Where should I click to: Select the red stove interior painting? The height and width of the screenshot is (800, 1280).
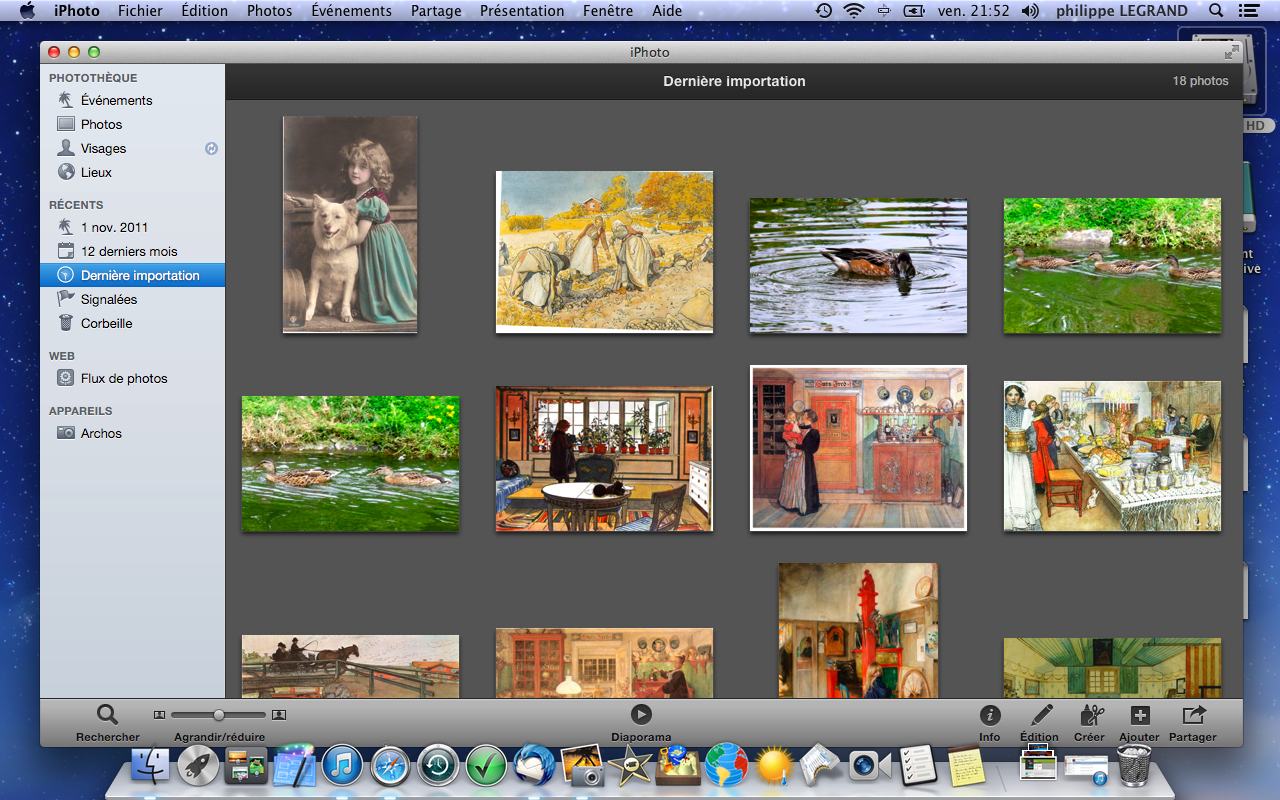pyautogui.click(x=858, y=630)
